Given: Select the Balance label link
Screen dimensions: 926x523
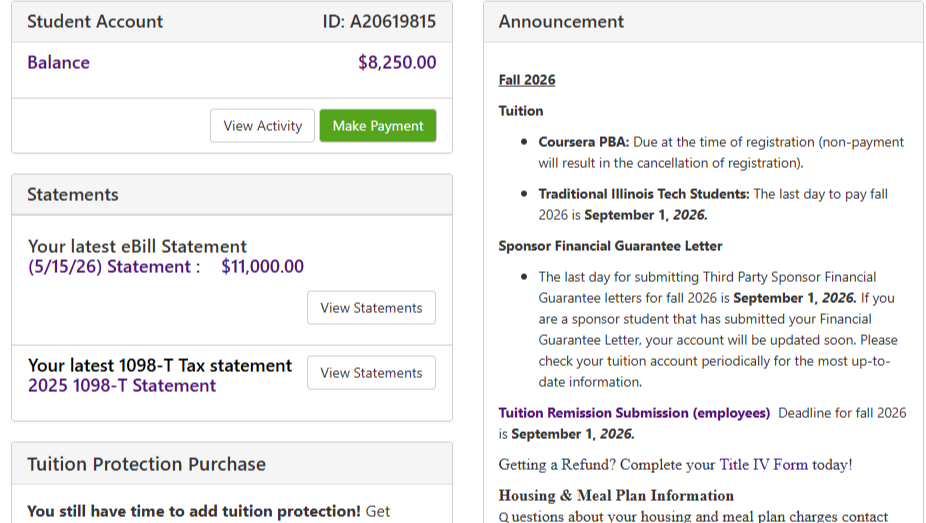Looking at the screenshot, I should [x=58, y=63].
